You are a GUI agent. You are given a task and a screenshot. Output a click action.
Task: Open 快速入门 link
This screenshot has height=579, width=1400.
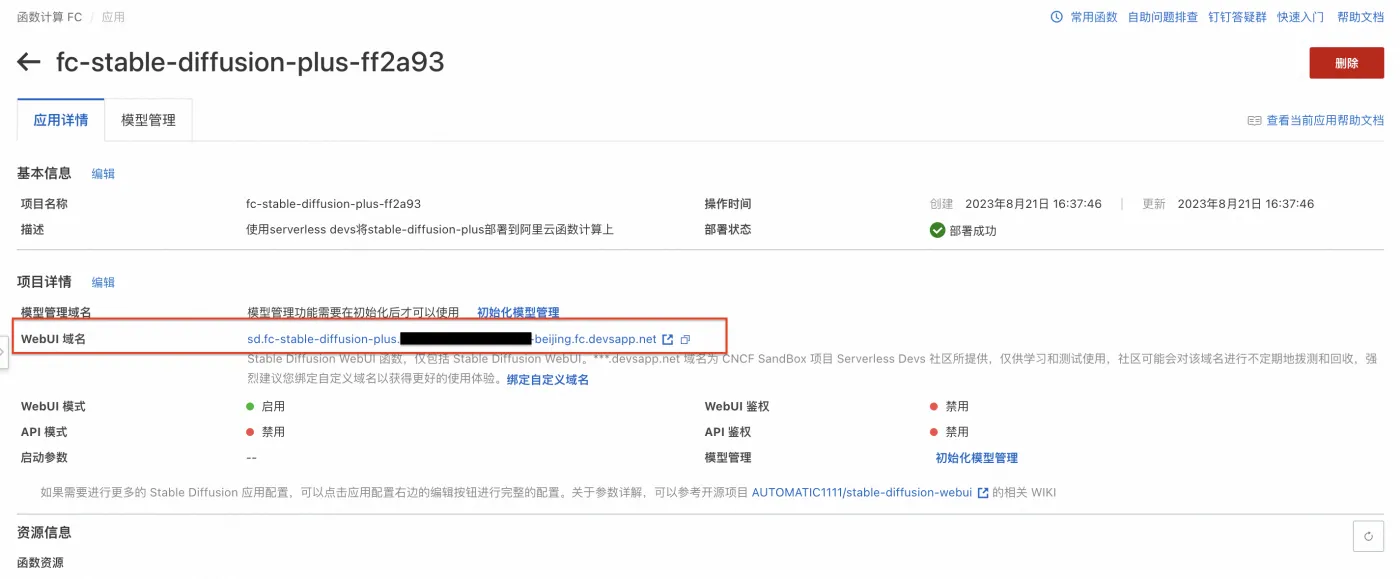click(1301, 17)
